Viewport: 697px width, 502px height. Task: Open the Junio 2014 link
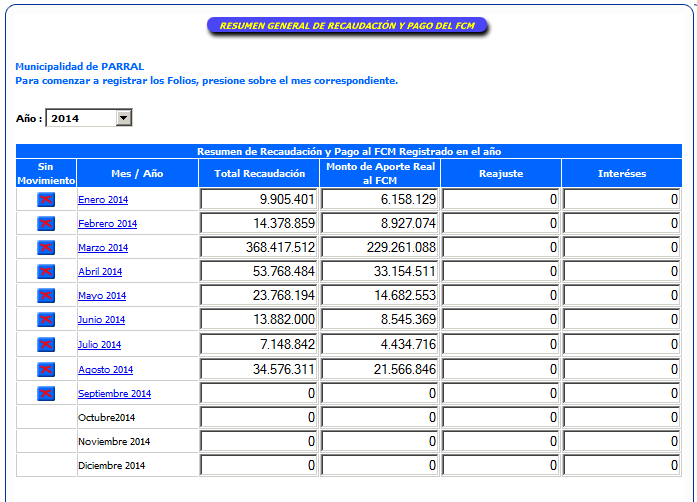click(101, 320)
